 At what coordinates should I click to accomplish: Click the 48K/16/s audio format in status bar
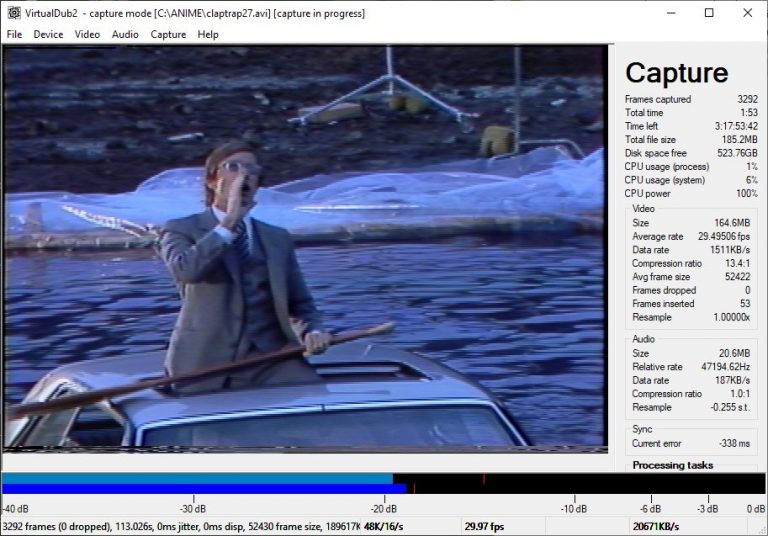coord(384,527)
